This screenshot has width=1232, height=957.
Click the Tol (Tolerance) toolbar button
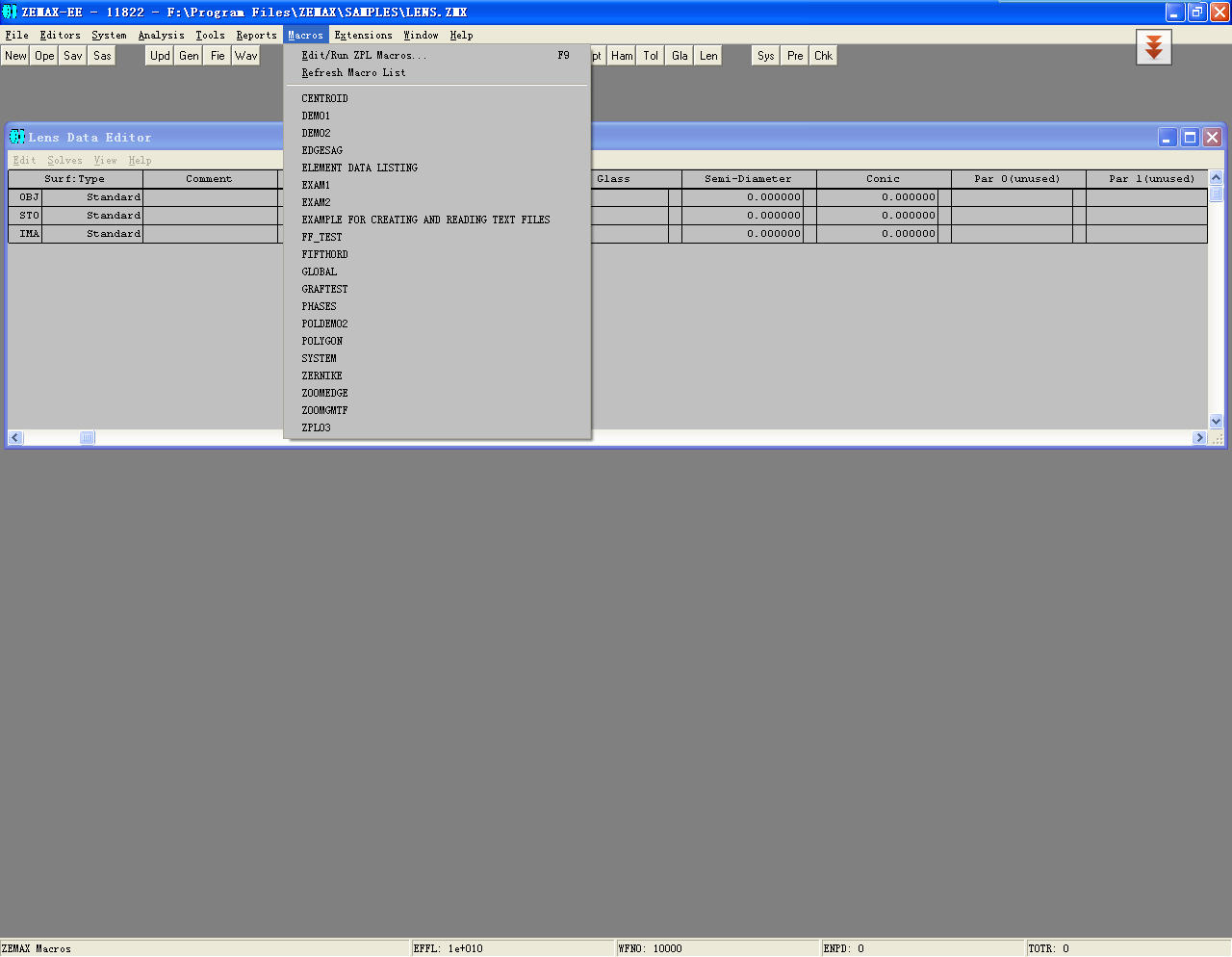click(651, 56)
